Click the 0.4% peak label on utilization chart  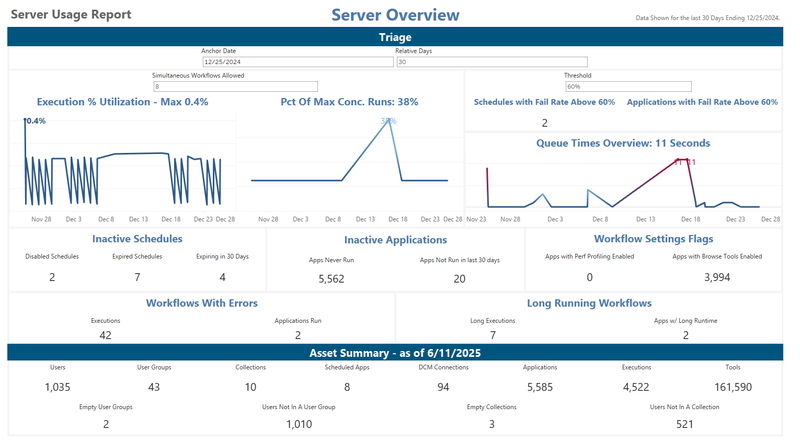pyautogui.click(x=36, y=121)
